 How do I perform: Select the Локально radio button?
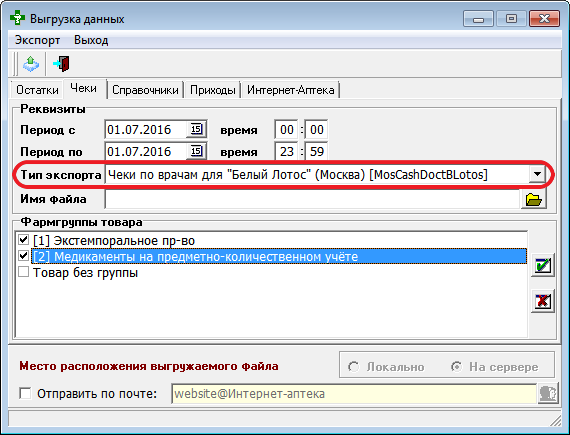[353, 367]
